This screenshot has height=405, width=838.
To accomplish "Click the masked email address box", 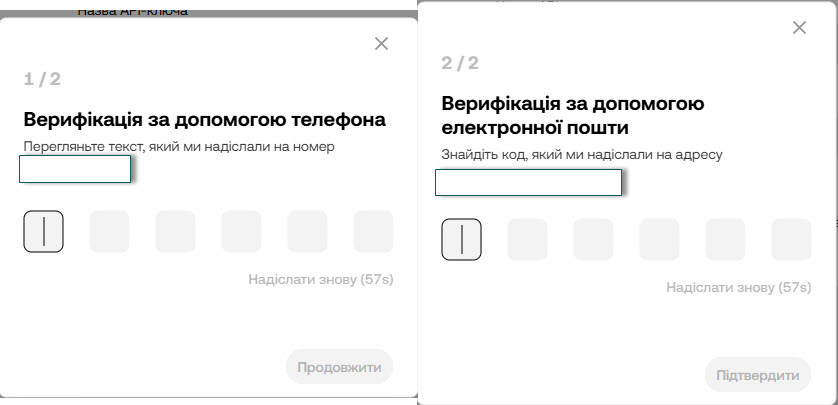I will [528, 182].
